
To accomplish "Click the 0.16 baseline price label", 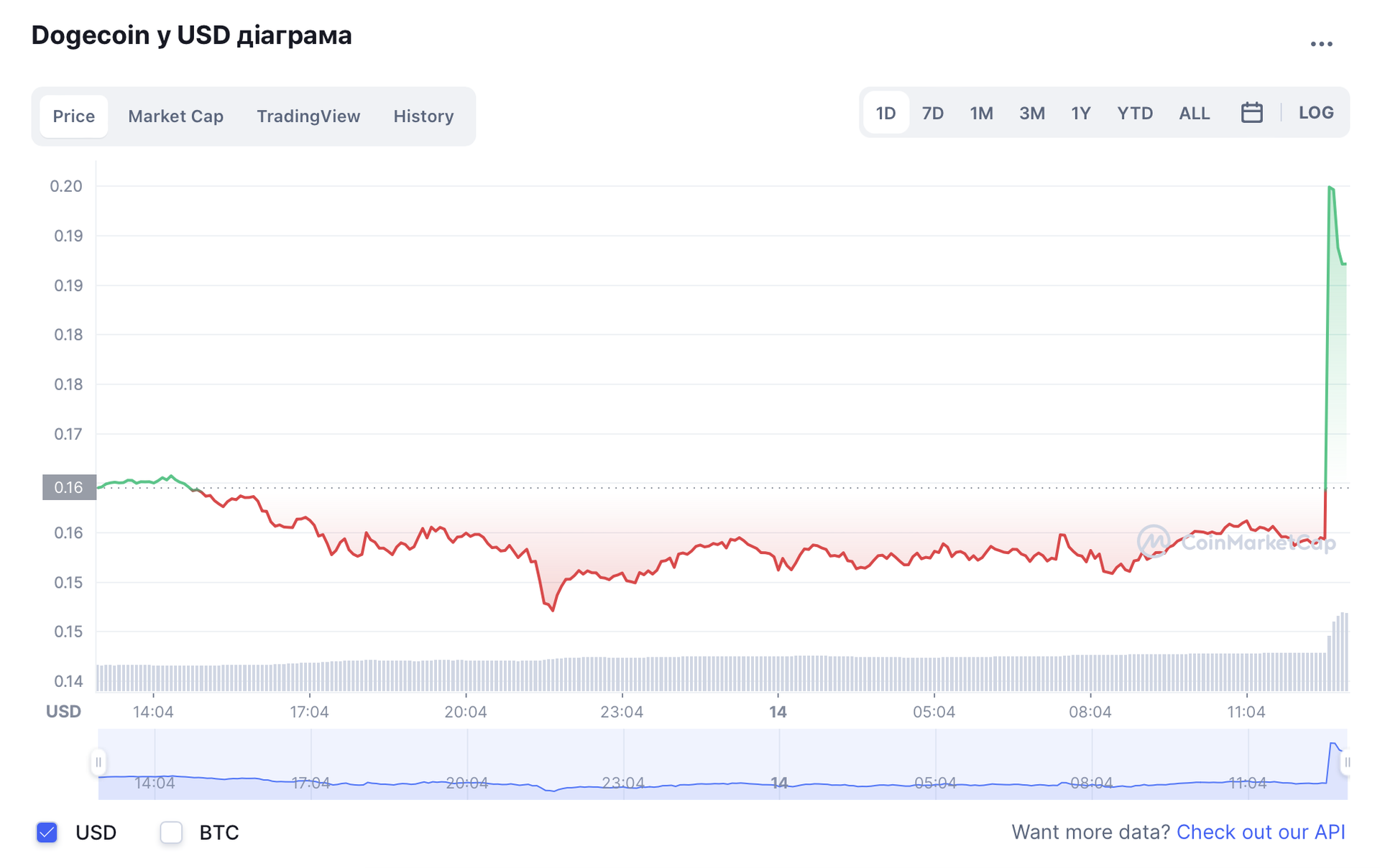I will (x=69, y=487).
